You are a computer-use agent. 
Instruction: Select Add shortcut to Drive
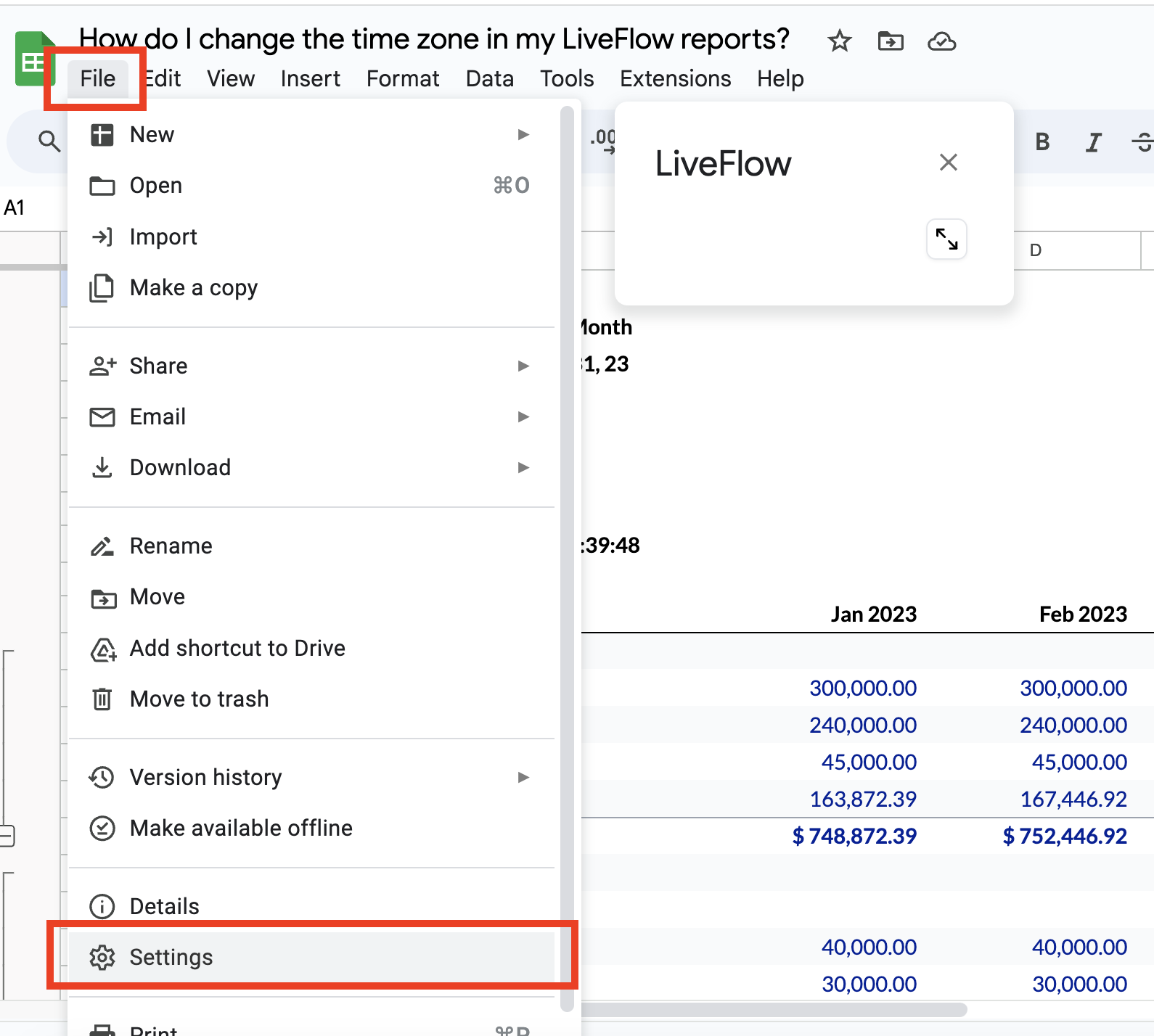click(311, 649)
